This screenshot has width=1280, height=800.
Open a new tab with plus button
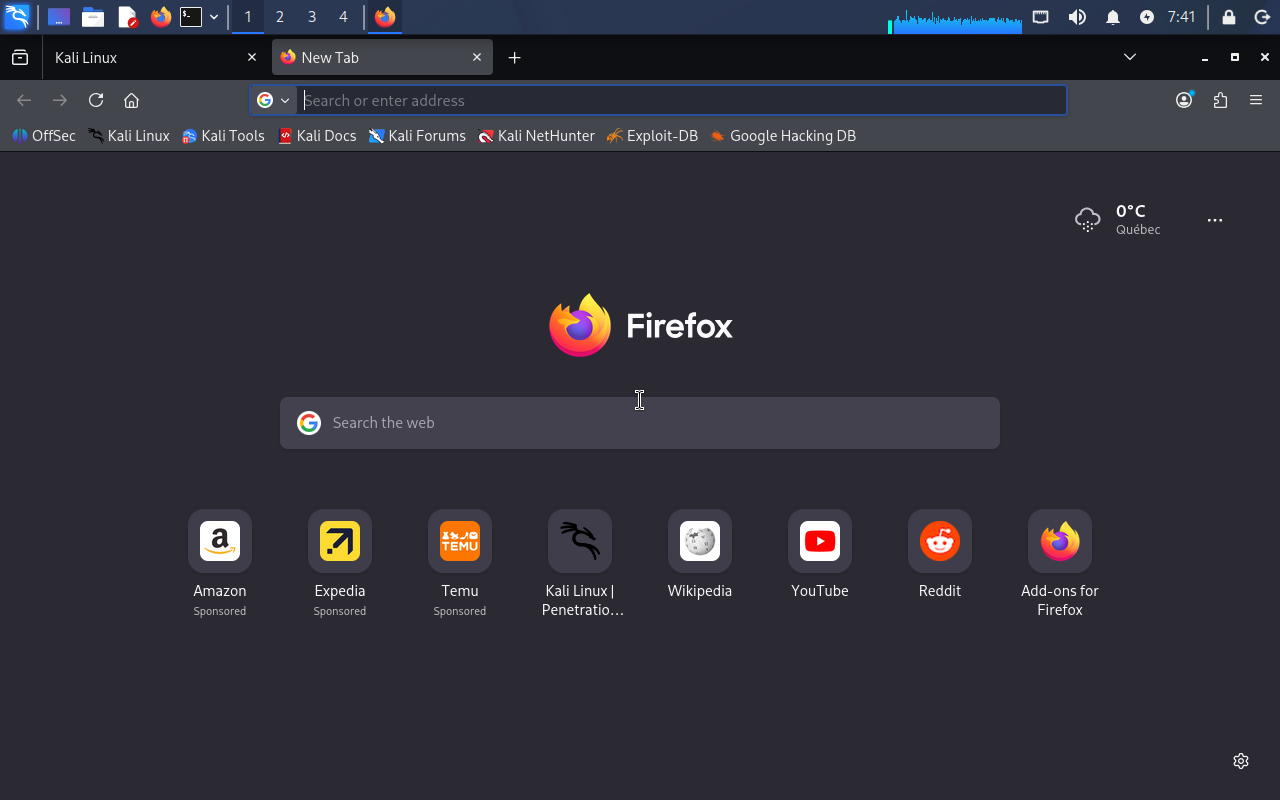point(514,58)
